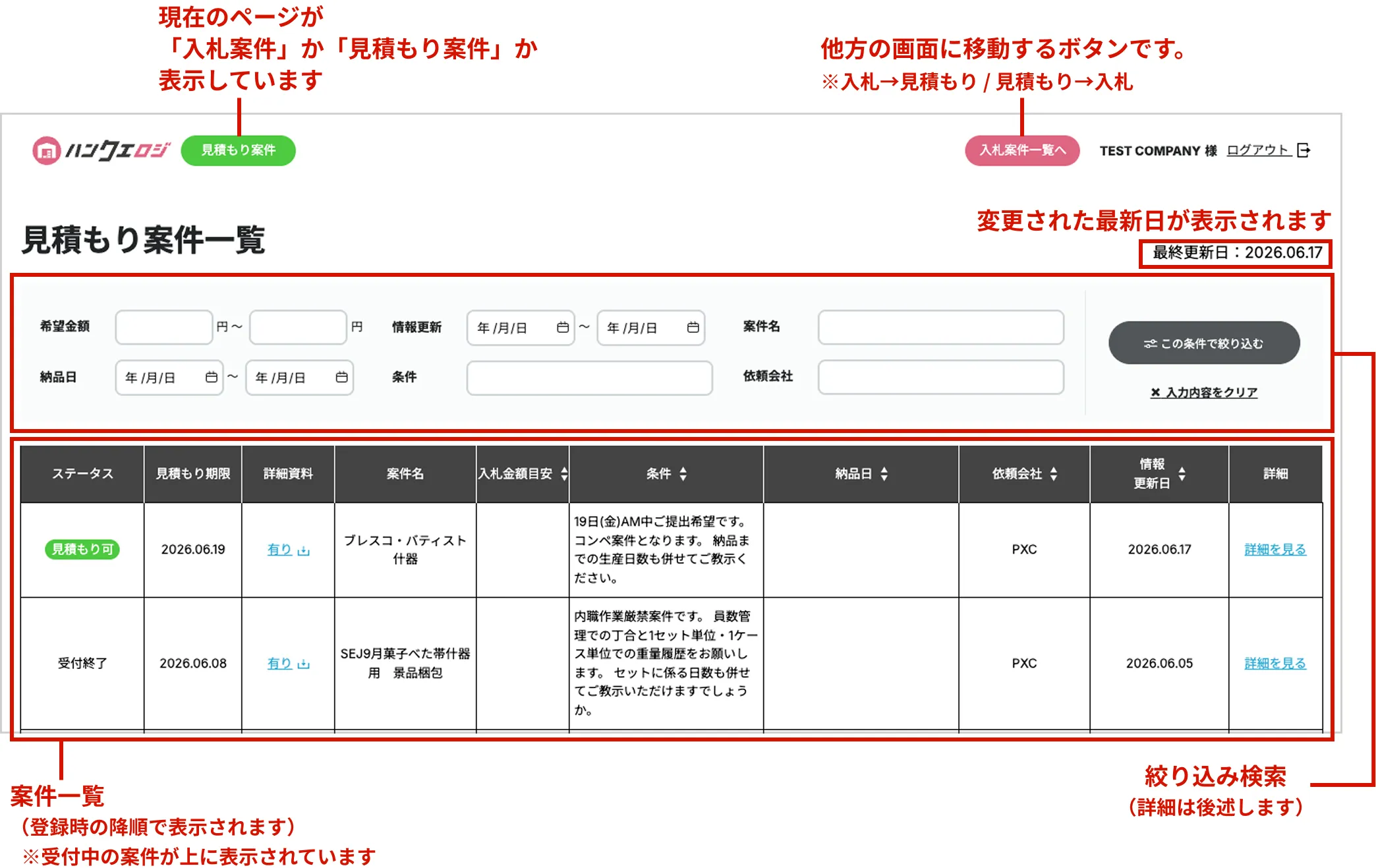This screenshot has width=1376, height=868.
Task: Click the logout arrow icon
Action: (x=1303, y=150)
